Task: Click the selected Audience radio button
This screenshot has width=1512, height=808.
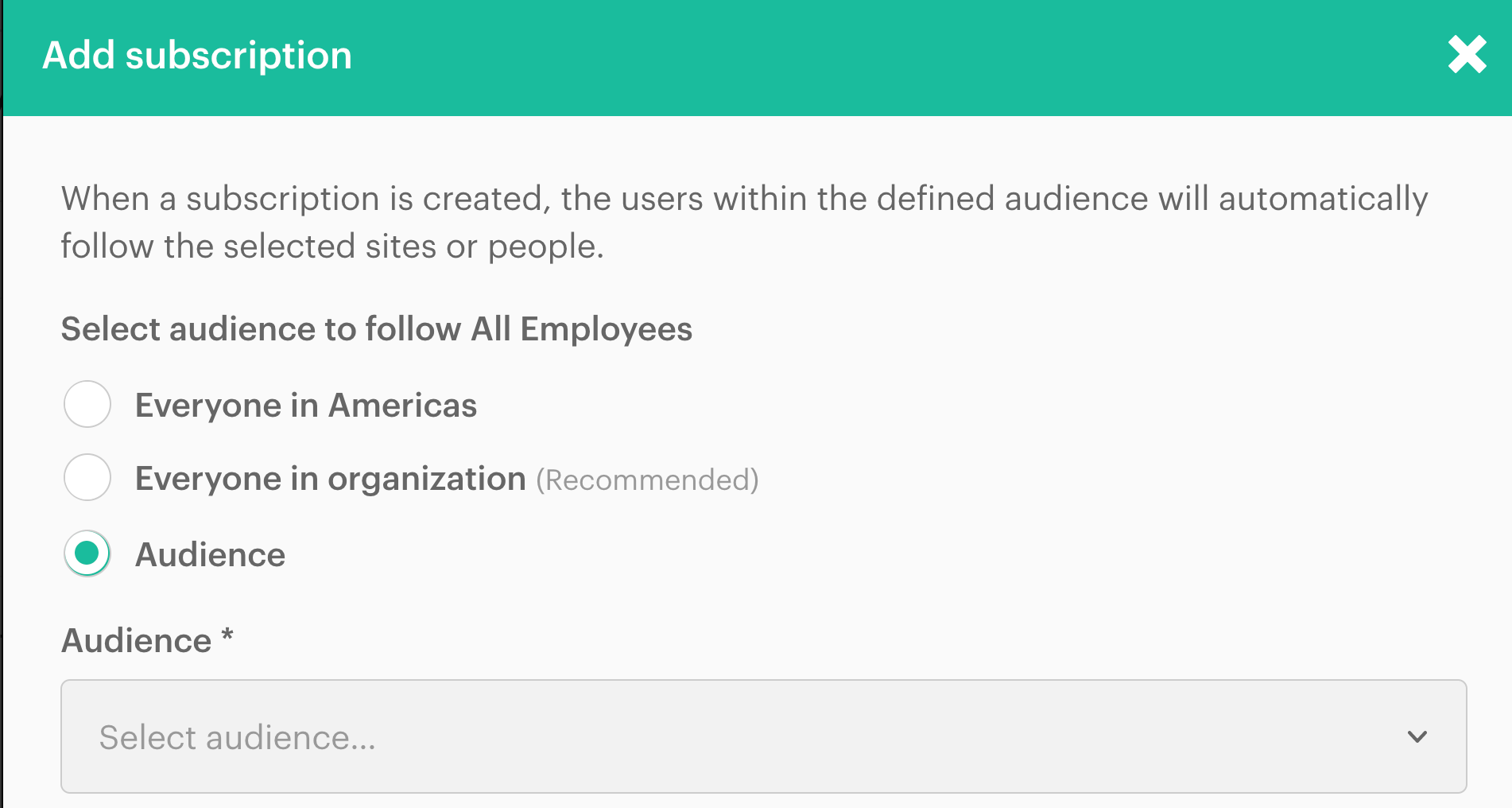Action: 87,554
